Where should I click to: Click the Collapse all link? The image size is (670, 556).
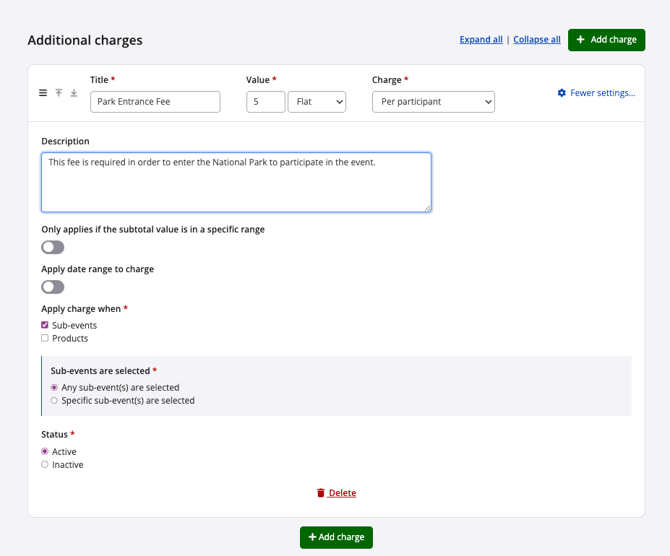tap(537, 40)
